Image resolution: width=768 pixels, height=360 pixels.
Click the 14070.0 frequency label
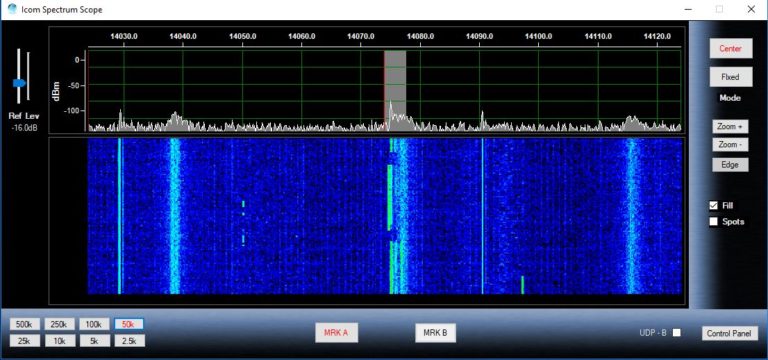361,36
